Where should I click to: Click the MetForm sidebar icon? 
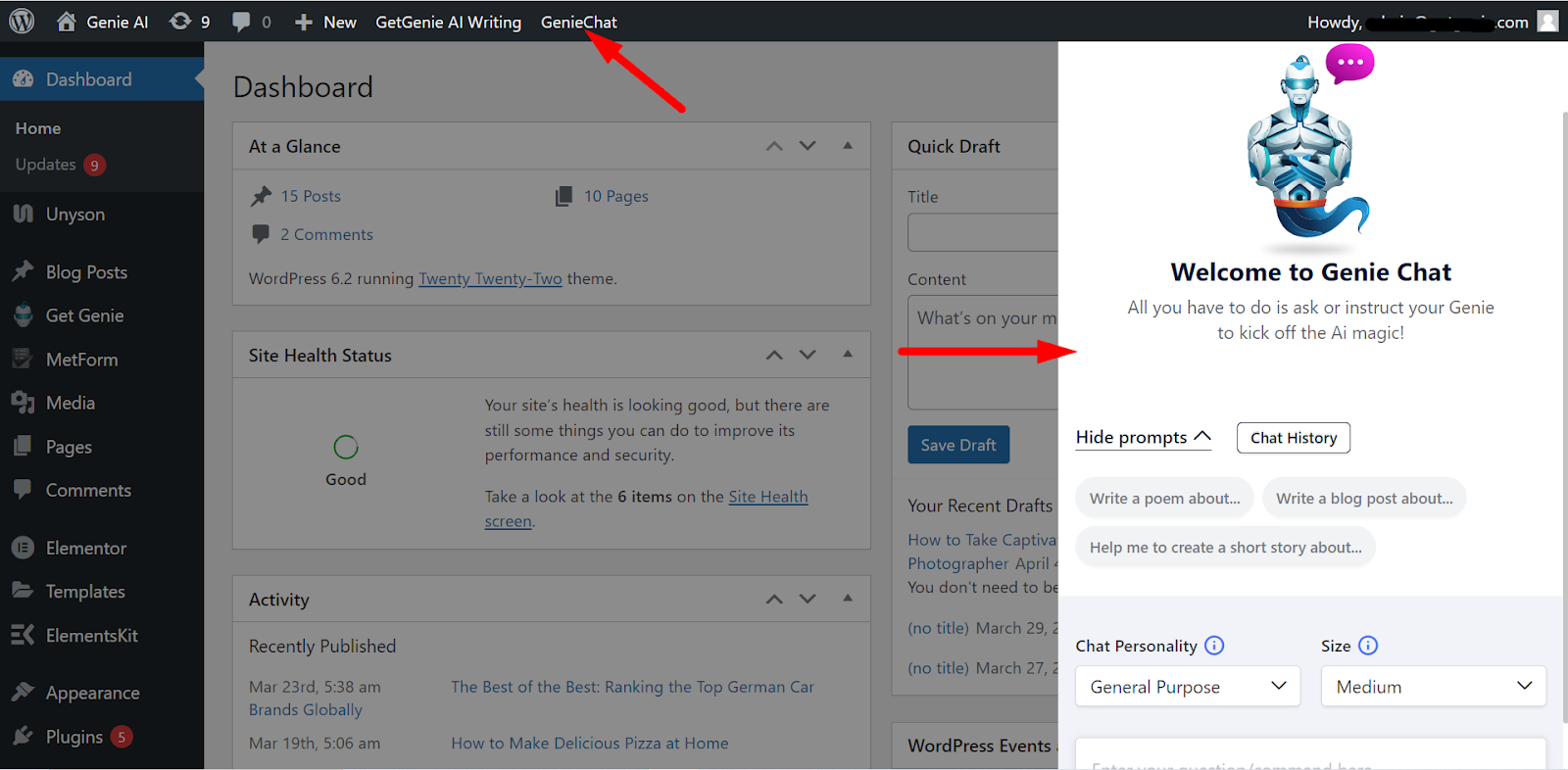[24, 359]
